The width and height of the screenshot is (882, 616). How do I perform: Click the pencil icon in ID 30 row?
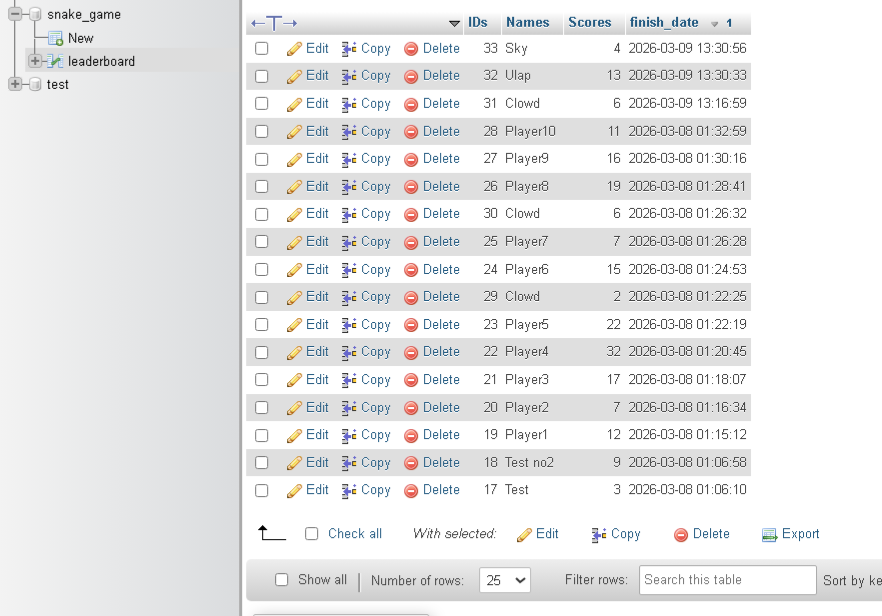294,214
